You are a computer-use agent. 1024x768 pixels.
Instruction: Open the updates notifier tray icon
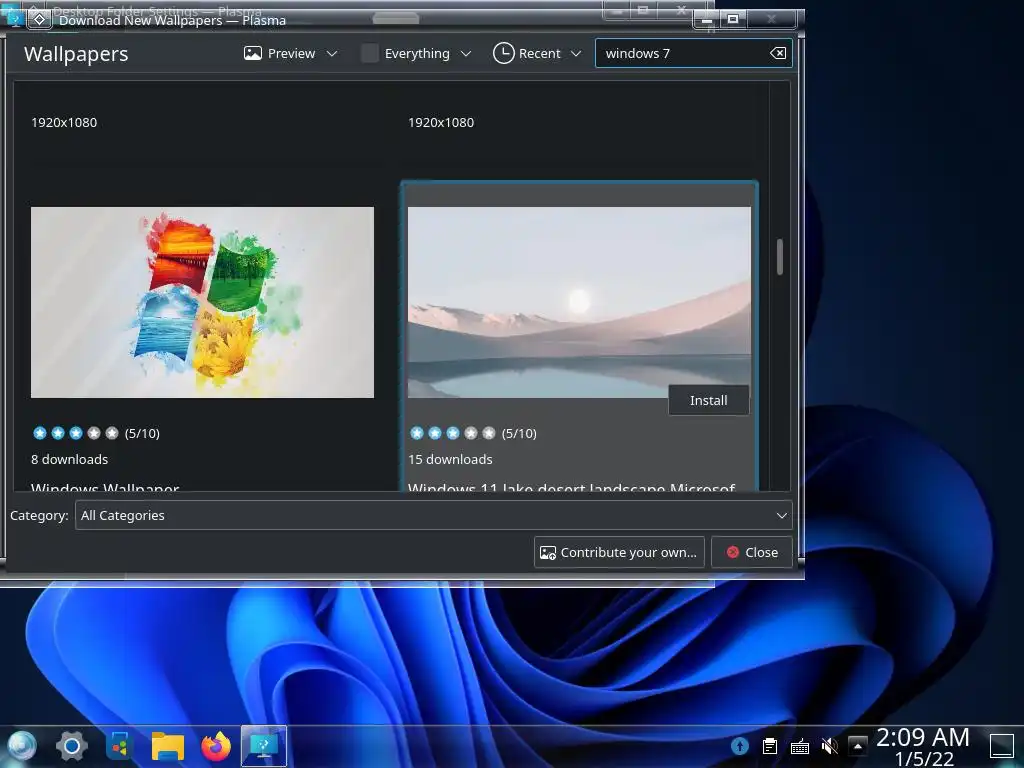[739, 746]
